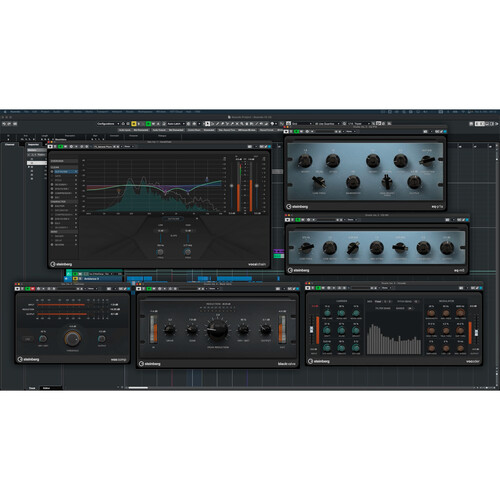The height and width of the screenshot is (500, 500).
Task: Click the Low Boost knob in EQ-P1A
Action: [305, 161]
